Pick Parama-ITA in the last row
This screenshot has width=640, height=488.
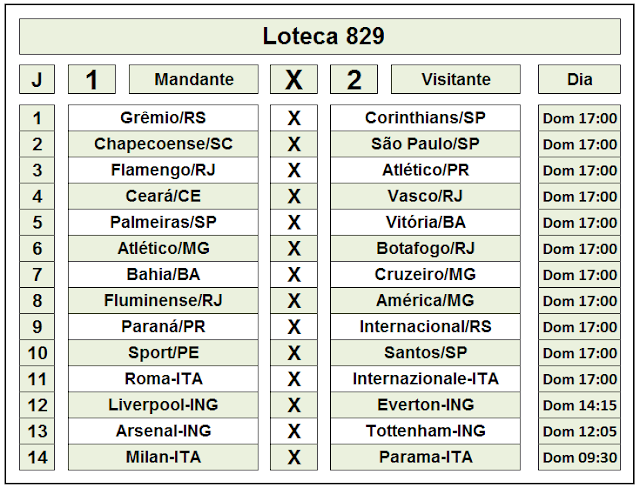click(425, 457)
